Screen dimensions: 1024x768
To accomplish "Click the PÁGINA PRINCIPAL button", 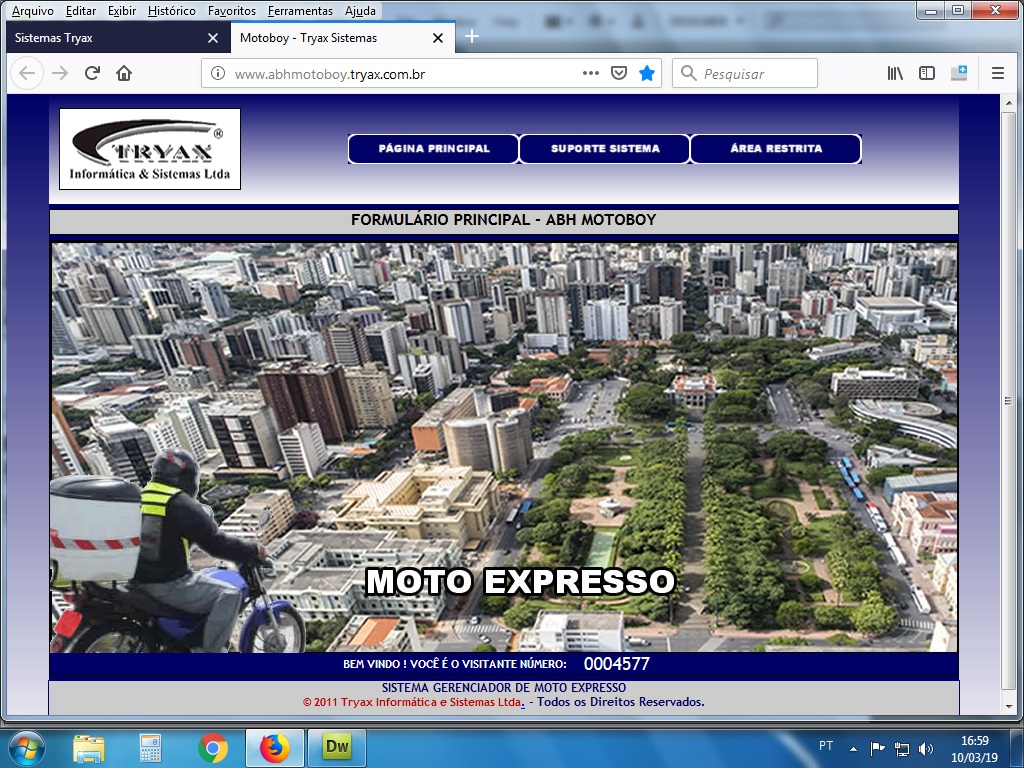I will tap(434, 149).
